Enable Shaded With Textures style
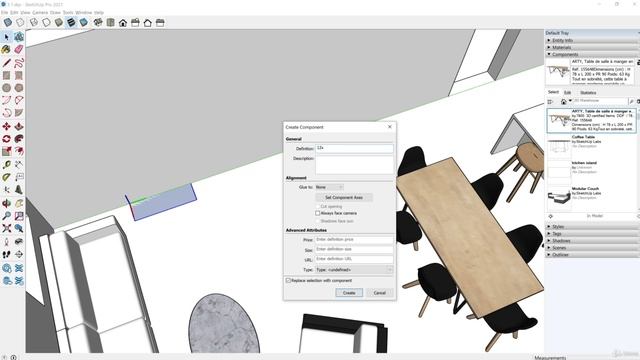640x360 pixels. coord(71,23)
